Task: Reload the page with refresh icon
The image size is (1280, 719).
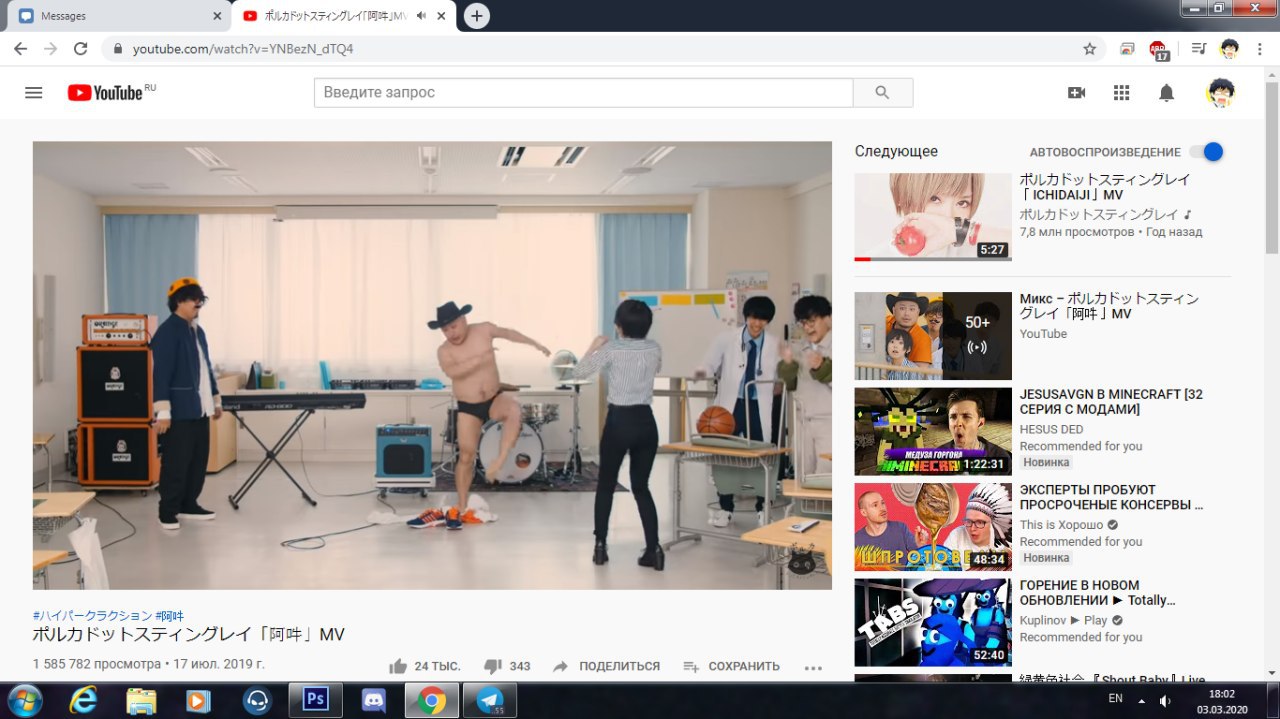Action: point(81,48)
